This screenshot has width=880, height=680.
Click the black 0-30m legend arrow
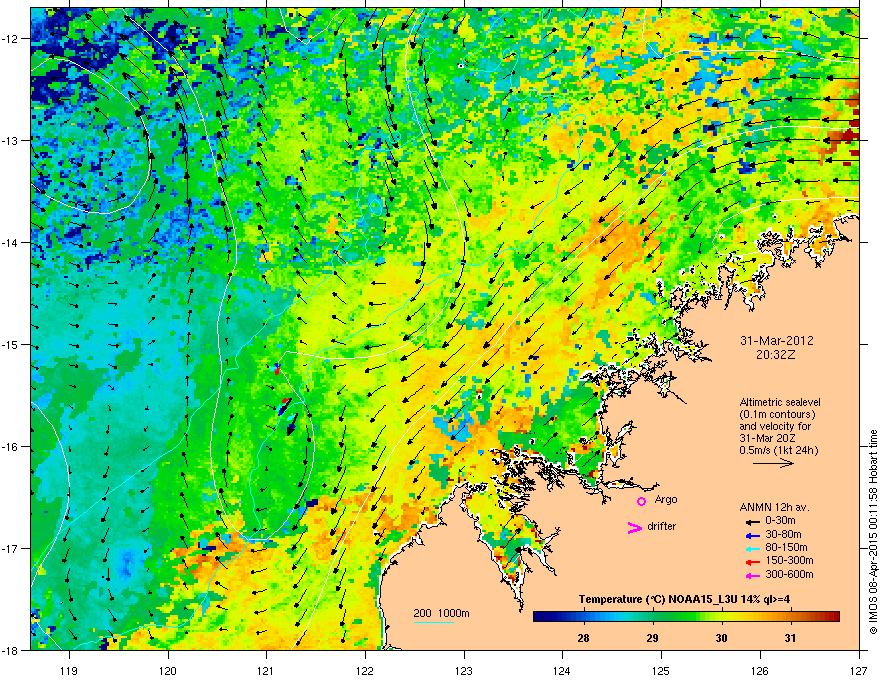(x=751, y=522)
